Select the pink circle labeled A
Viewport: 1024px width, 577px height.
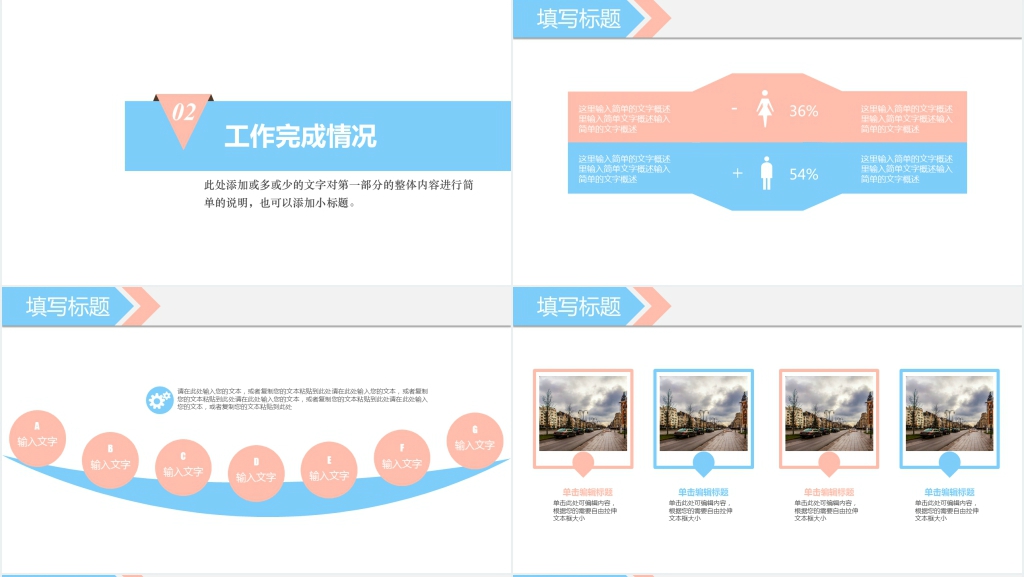point(38,437)
